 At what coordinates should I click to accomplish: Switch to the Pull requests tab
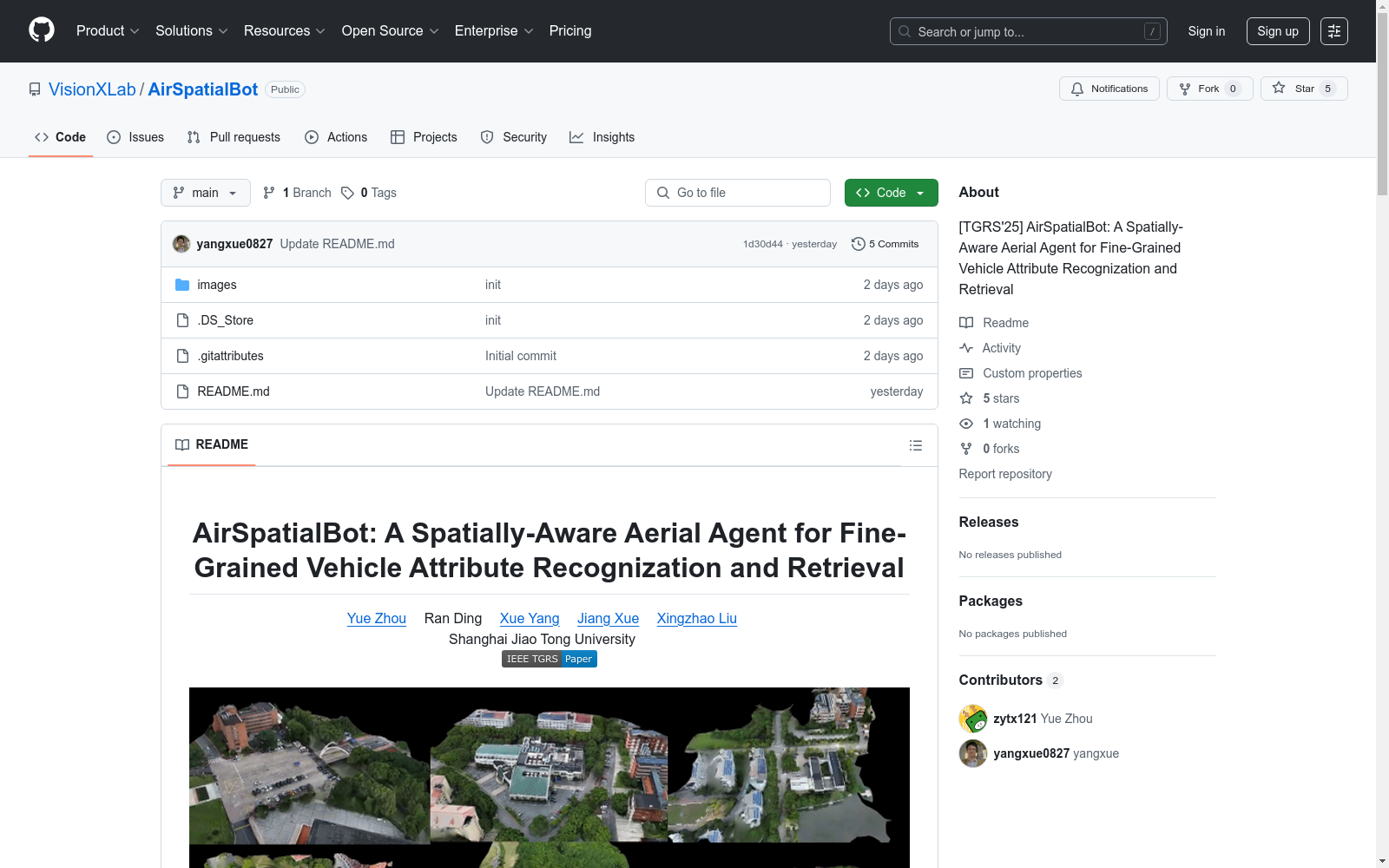pos(234,137)
